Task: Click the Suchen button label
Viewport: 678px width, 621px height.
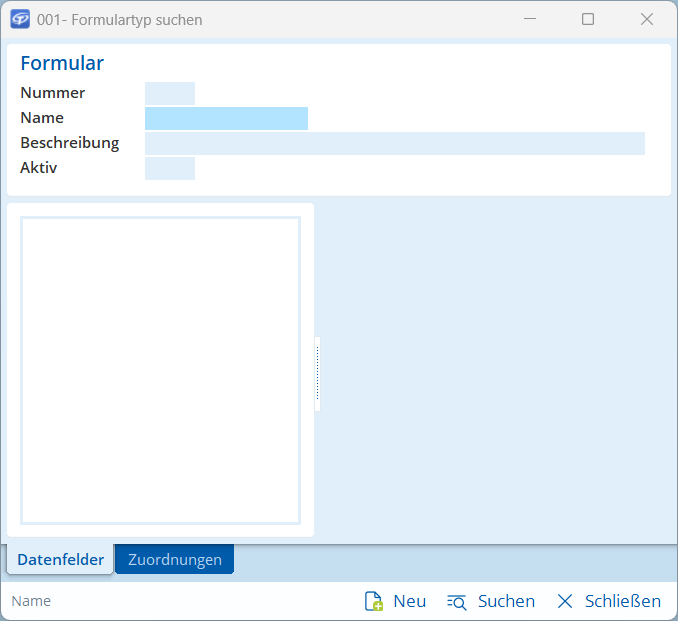Action: tap(506, 601)
